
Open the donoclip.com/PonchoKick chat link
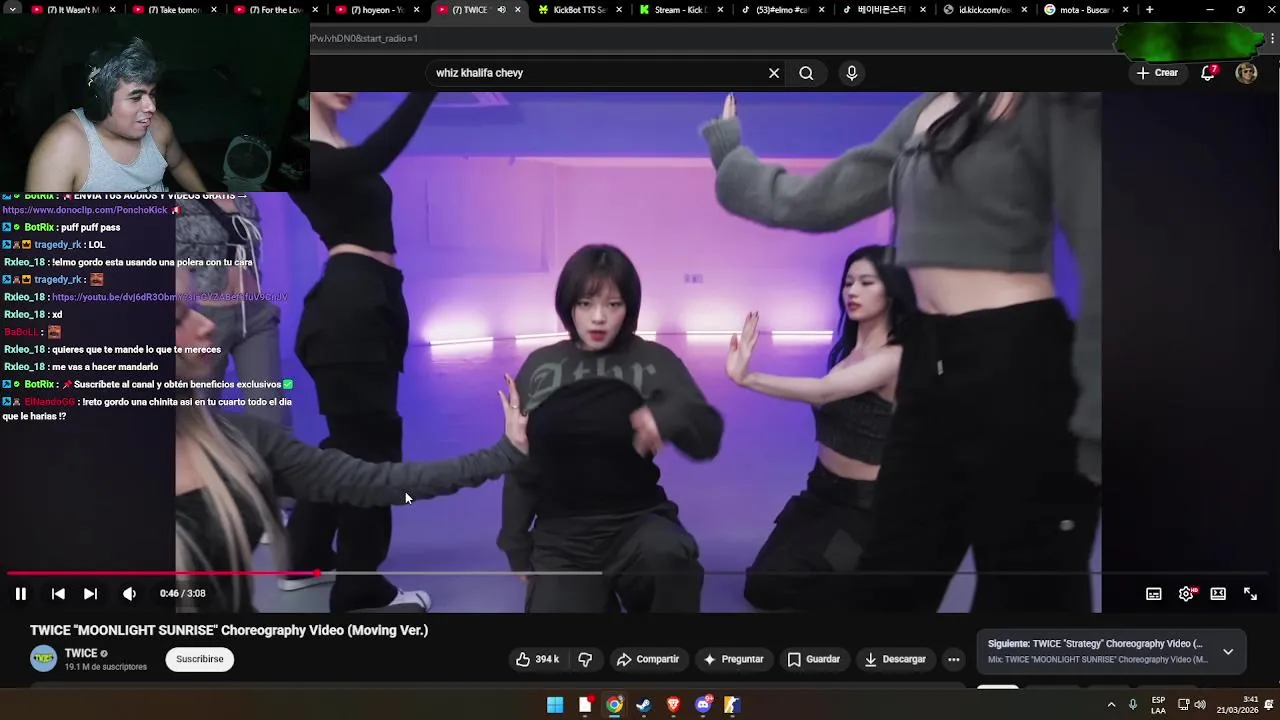(85, 210)
